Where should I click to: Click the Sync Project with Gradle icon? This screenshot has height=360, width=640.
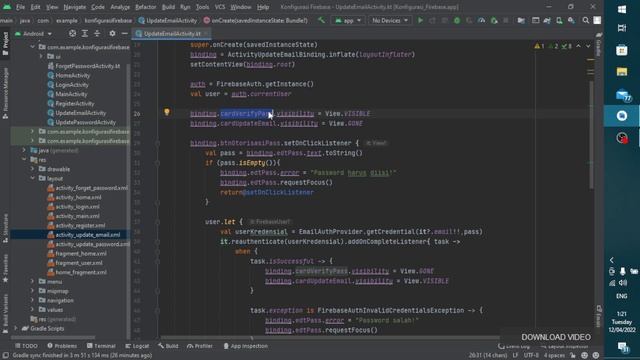(547, 20)
